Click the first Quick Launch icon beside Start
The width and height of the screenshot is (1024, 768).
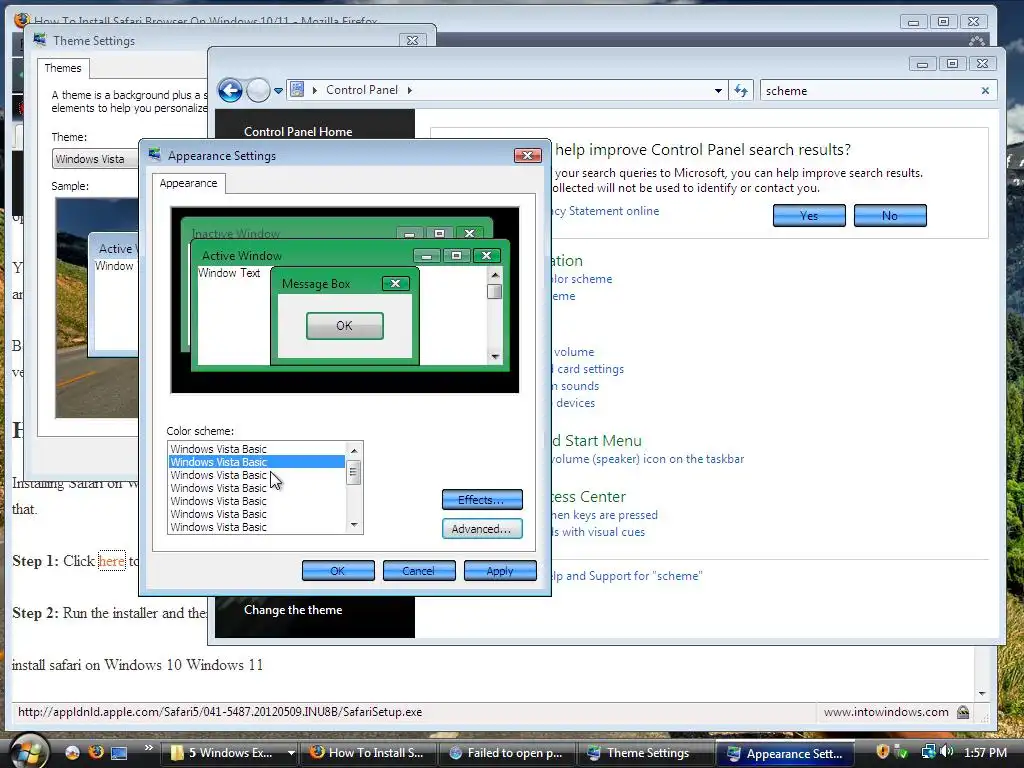click(x=72, y=752)
